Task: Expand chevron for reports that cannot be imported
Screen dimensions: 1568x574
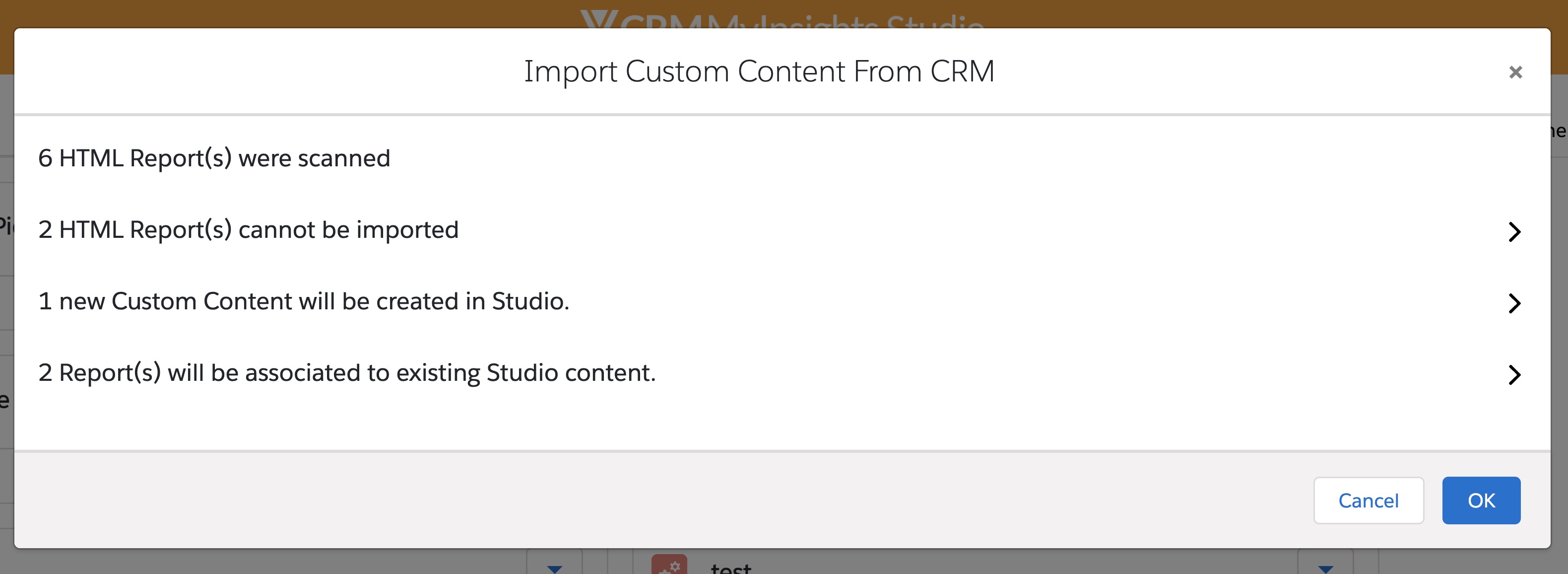Action: point(1514,231)
